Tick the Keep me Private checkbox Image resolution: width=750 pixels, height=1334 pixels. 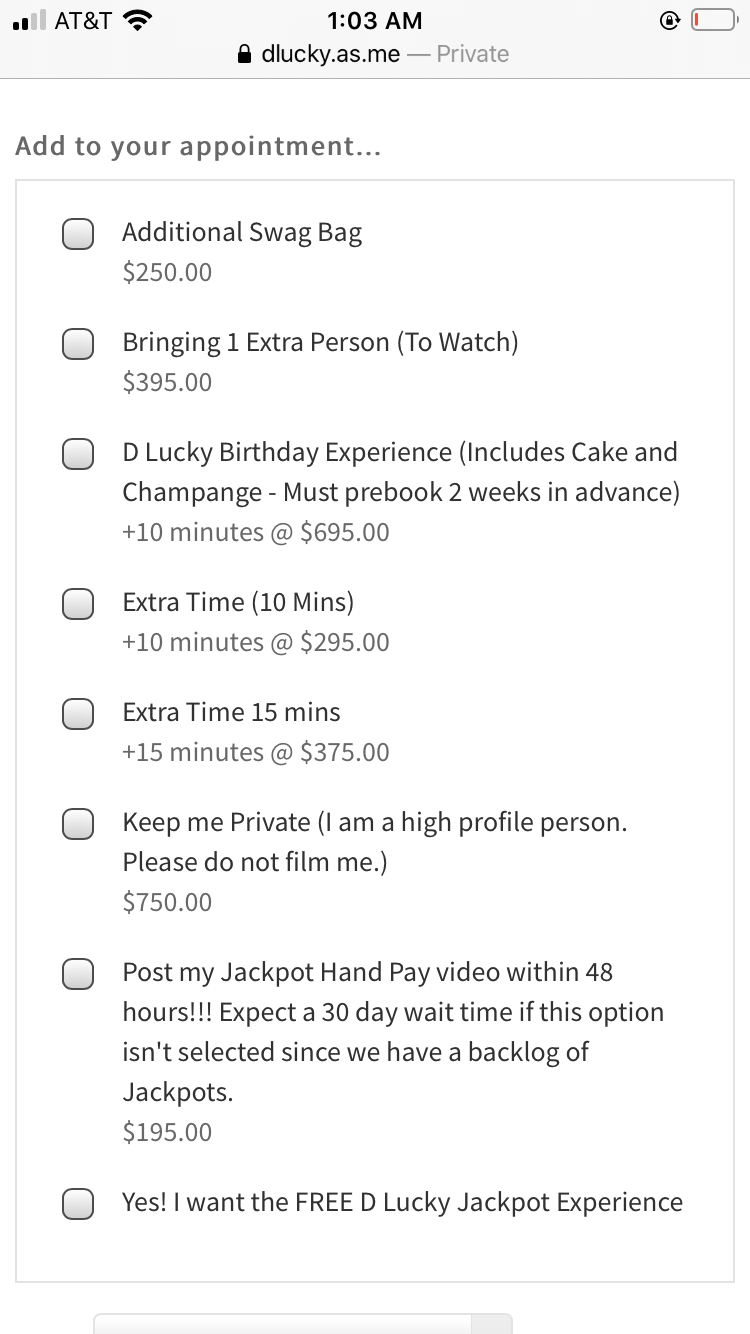tap(78, 823)
